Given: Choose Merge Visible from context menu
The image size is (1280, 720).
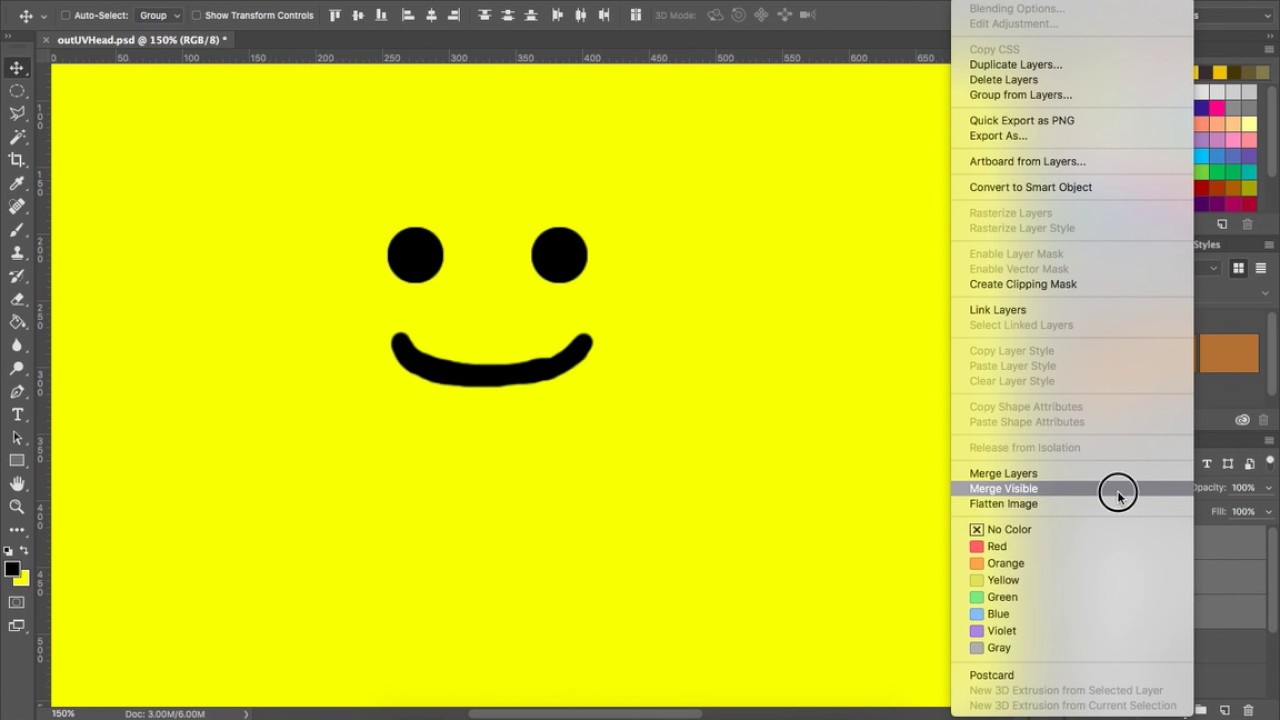Looking at the screenshot, I should point(1071,489).
